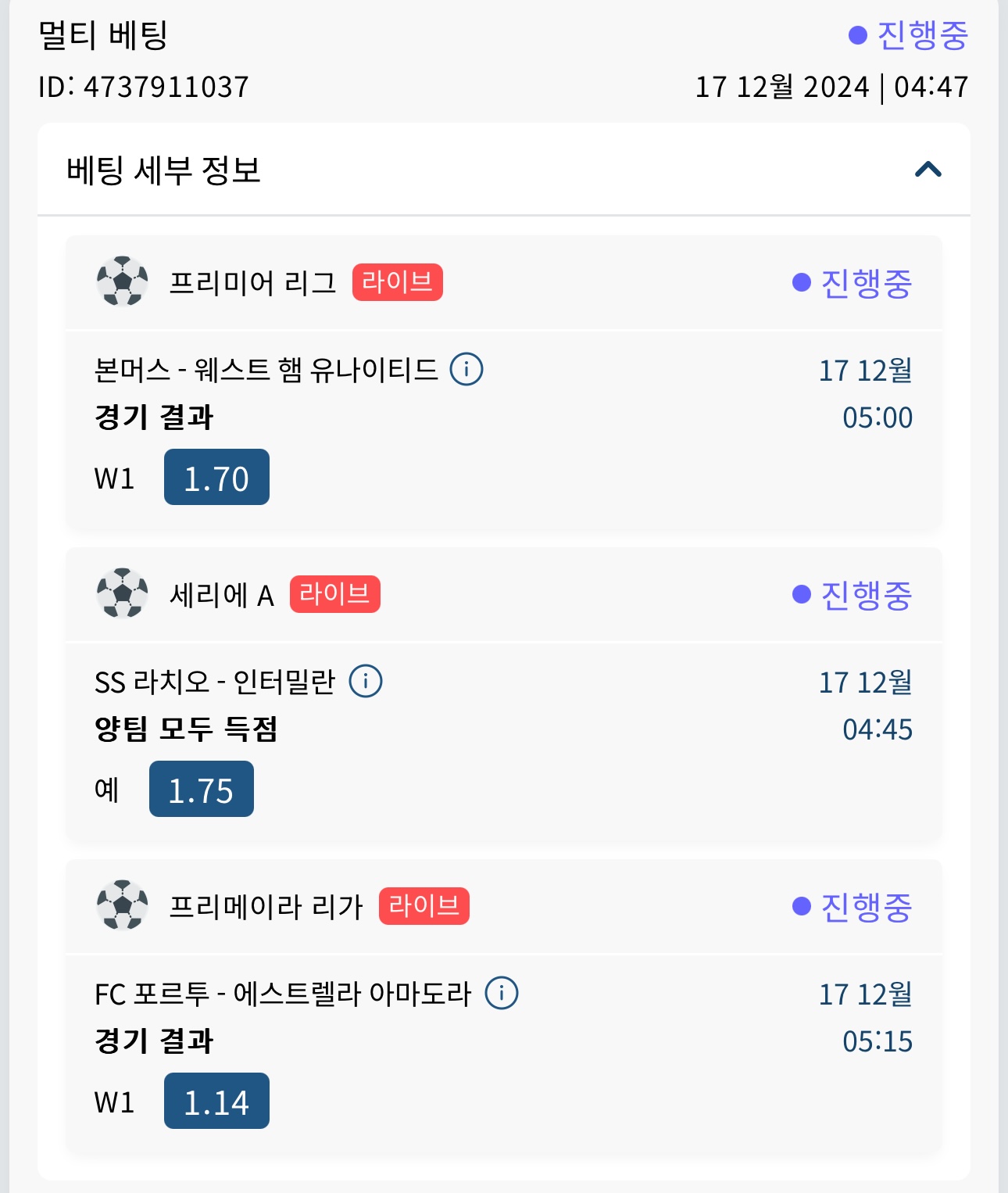Image resolution: width=1008 pixels, height=1193 pixels.
Task: Click the soccer ball icon for 프리미어 리그
Action: (x=122, y=281)
